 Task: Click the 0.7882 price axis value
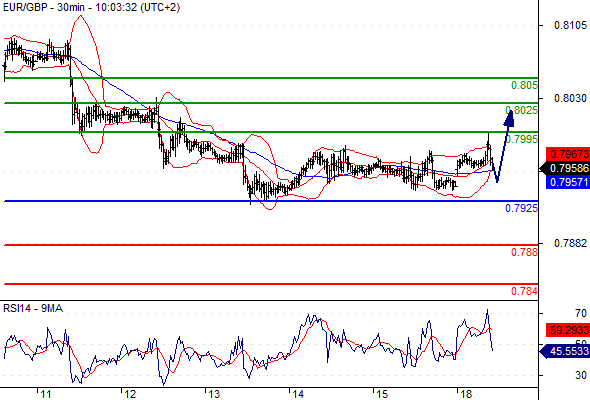click(570, 243)
